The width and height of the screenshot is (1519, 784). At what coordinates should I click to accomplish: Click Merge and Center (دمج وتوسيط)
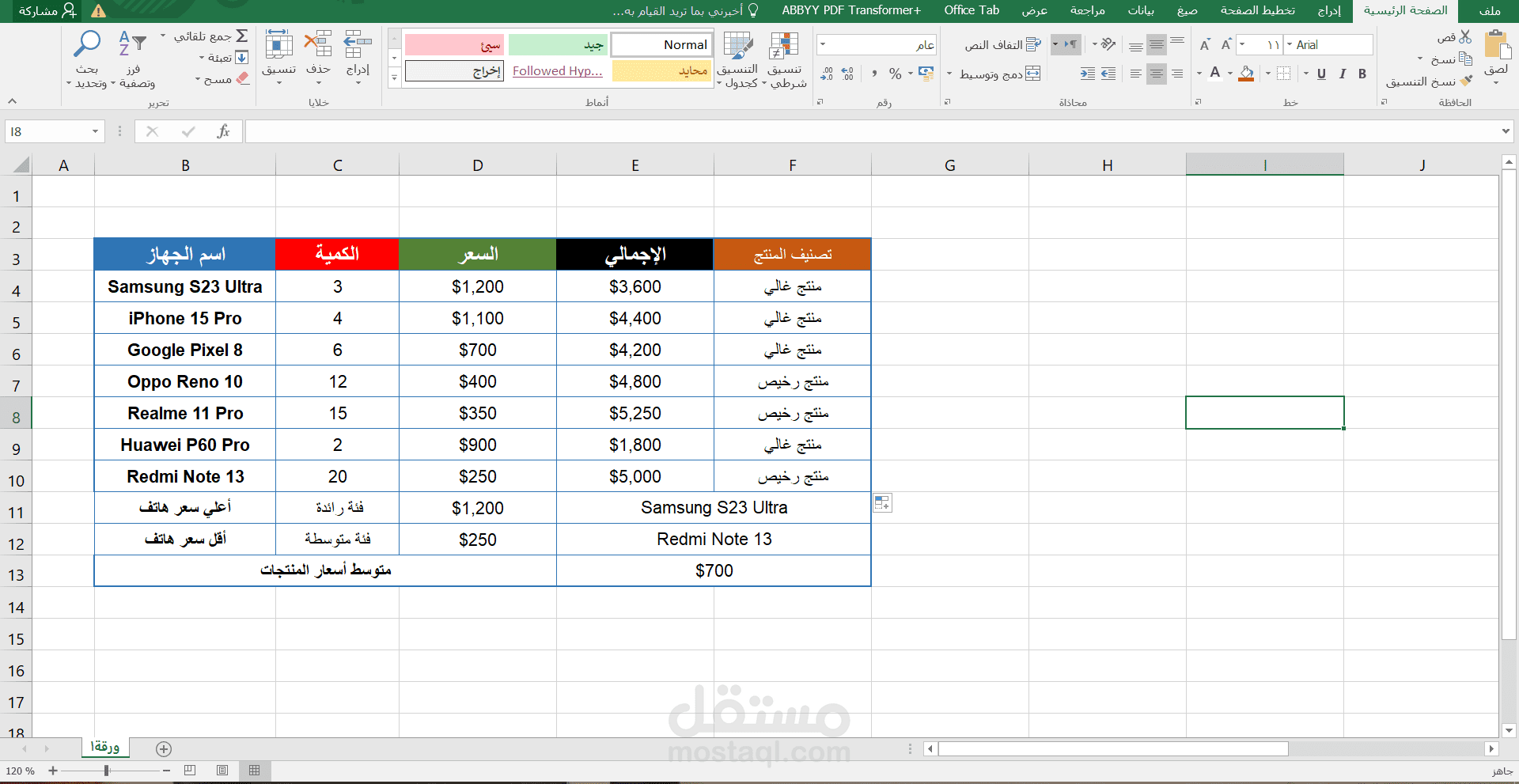pos(1000,74)
